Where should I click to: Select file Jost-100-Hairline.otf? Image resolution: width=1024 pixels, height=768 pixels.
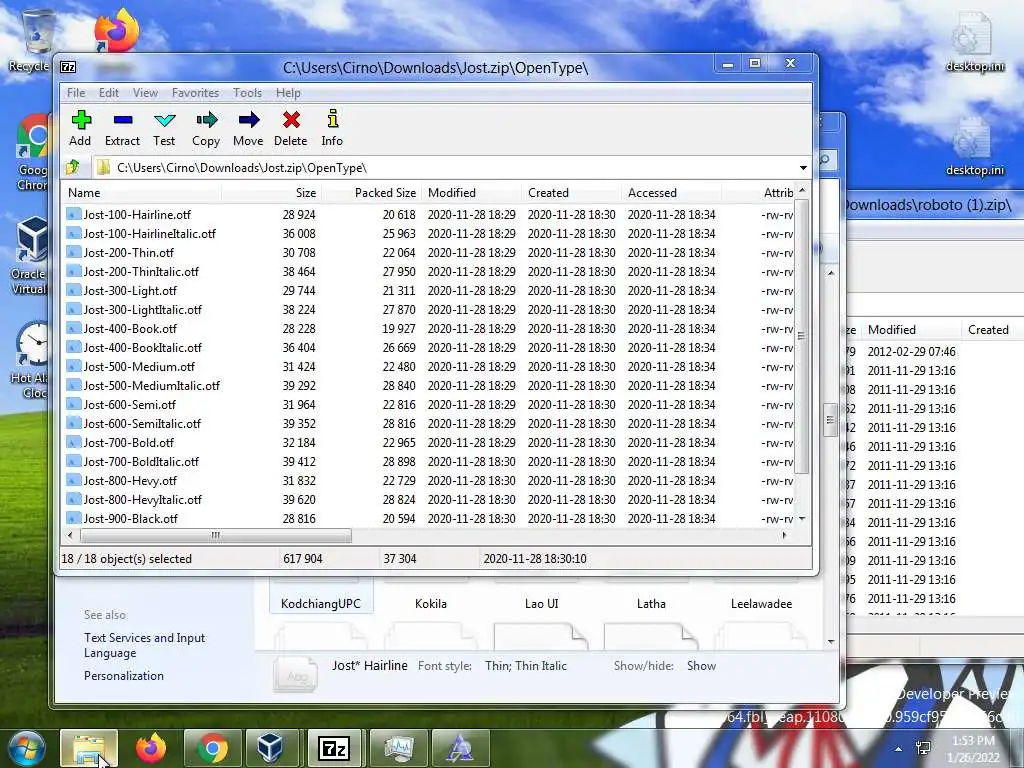tap(137, 214)
